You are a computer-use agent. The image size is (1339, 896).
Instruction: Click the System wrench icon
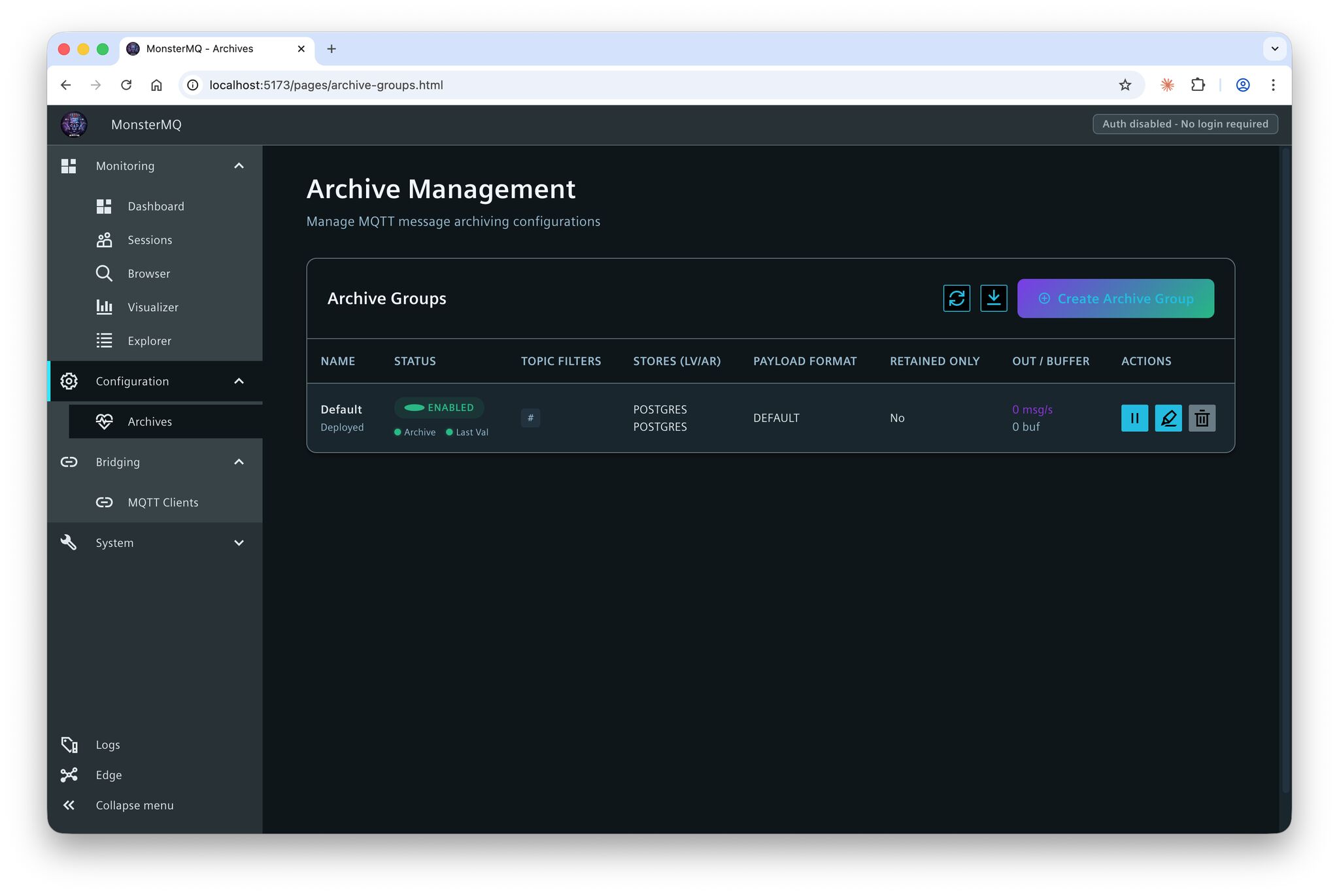(69, 542)
